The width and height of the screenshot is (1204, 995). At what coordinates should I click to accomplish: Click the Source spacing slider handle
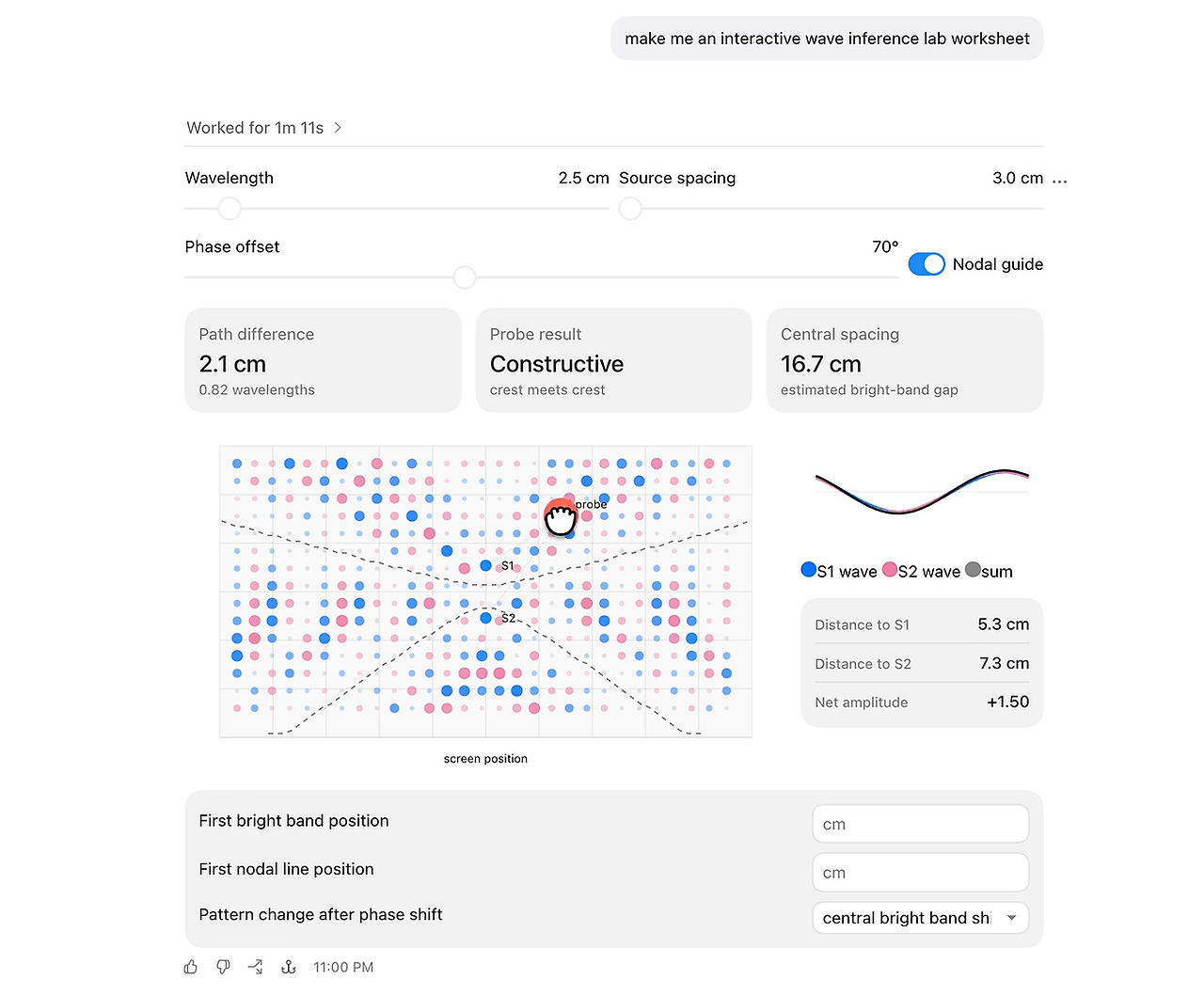pyautogui.click(x=630, y=209)
